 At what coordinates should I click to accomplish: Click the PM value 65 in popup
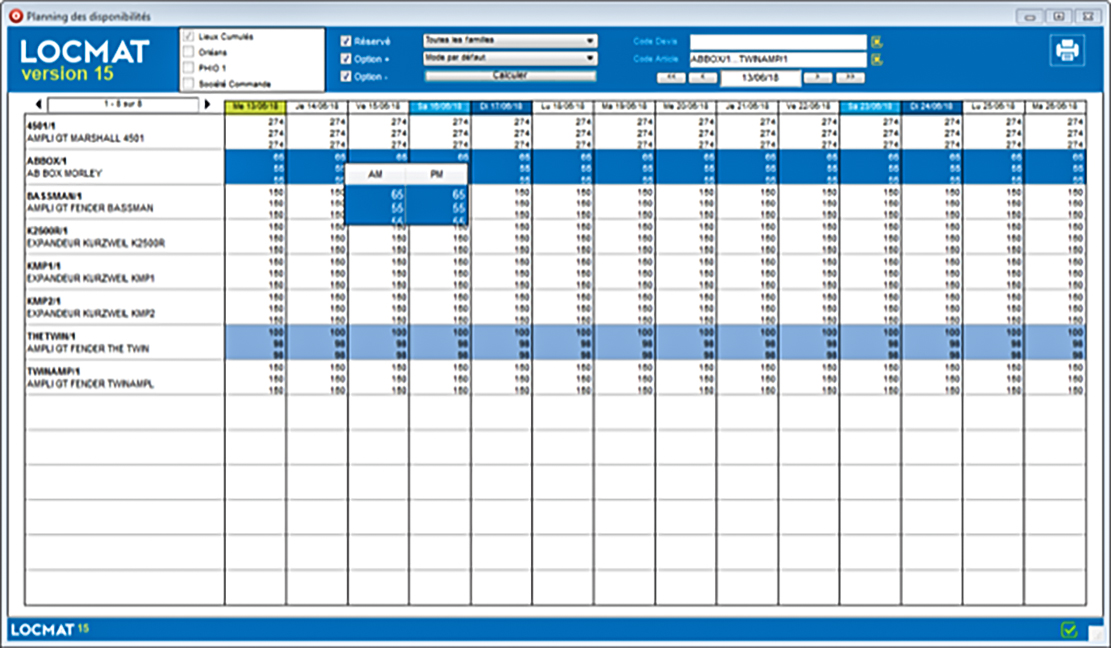coord(458,194)
